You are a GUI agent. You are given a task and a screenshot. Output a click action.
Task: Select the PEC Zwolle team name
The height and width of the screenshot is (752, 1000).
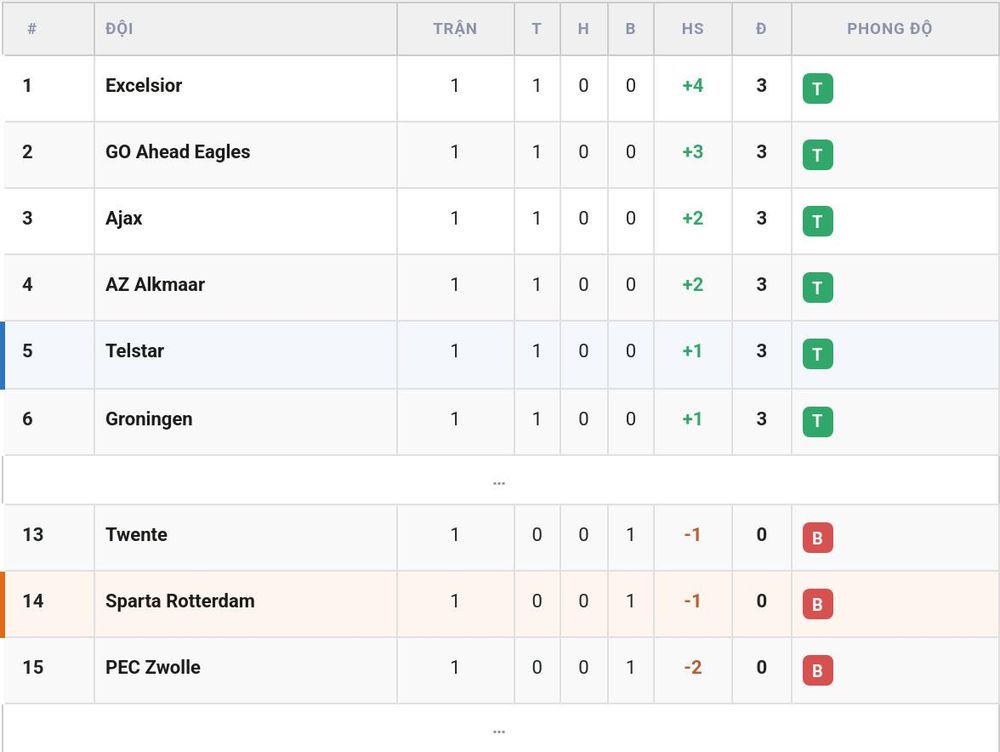tap(153, 667)
